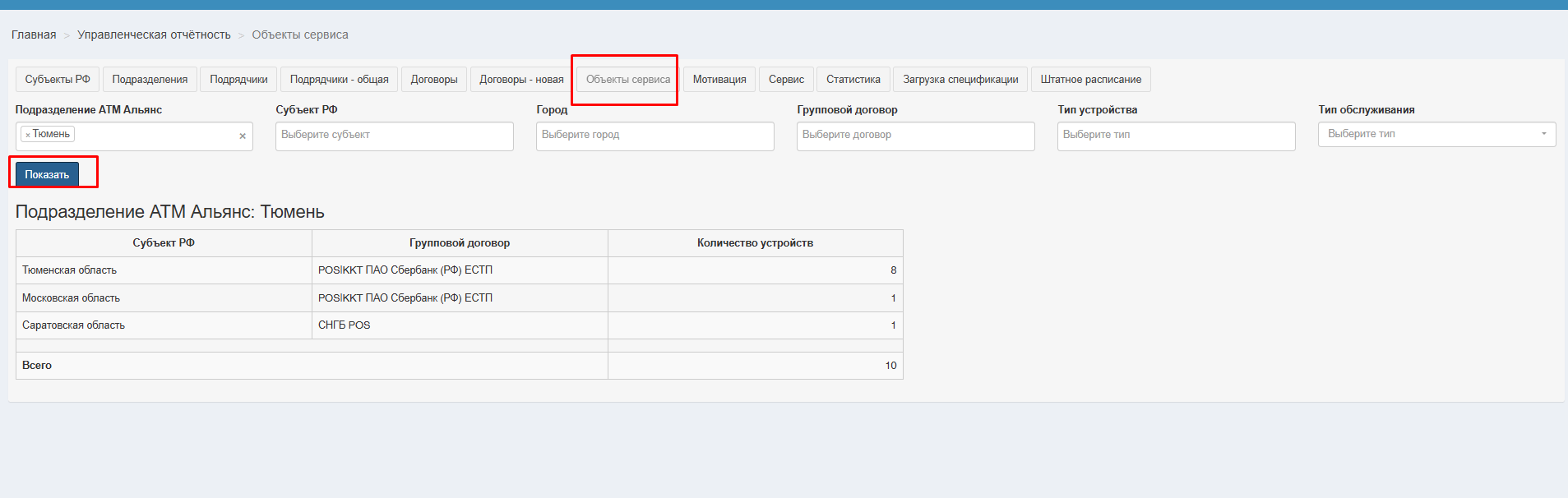Open the Мотивация tab
The image size is (1568, 498).
point(719,80)
